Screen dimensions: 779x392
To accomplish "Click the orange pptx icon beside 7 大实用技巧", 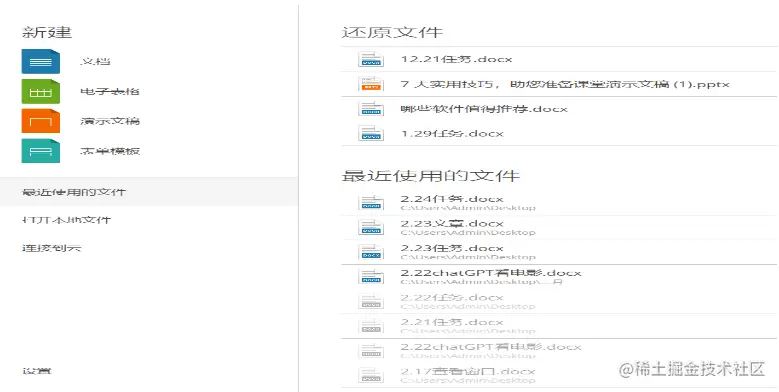I will click(x=371, y=84).
